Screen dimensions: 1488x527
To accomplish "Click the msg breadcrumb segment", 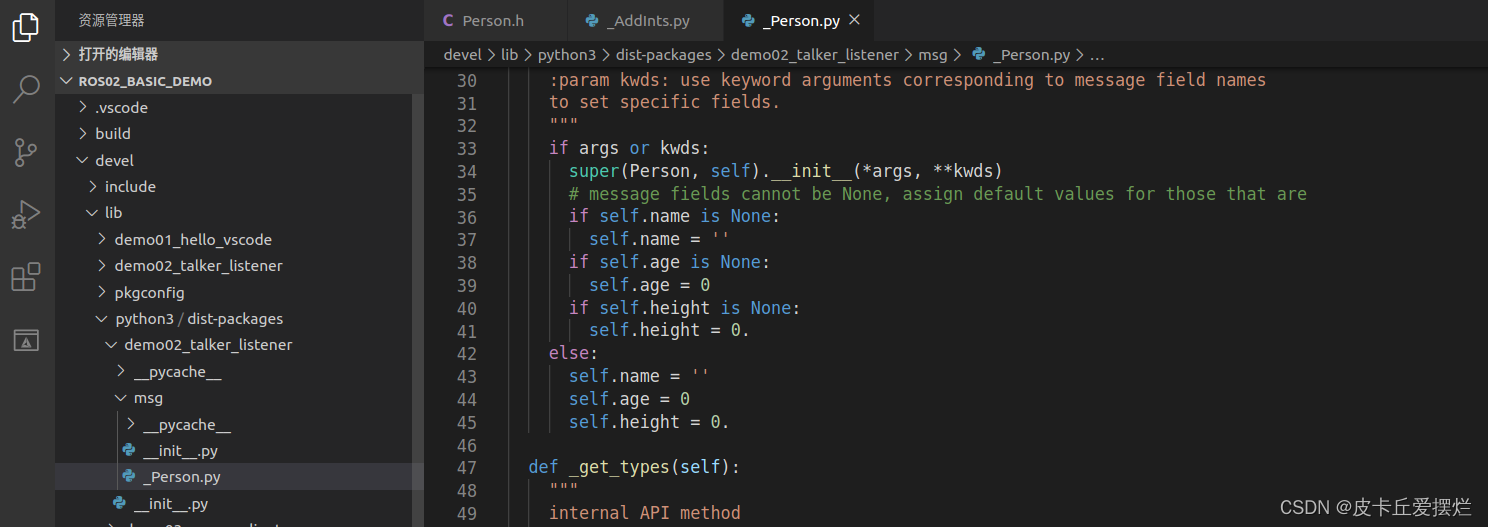I will (x=932, y=55).
